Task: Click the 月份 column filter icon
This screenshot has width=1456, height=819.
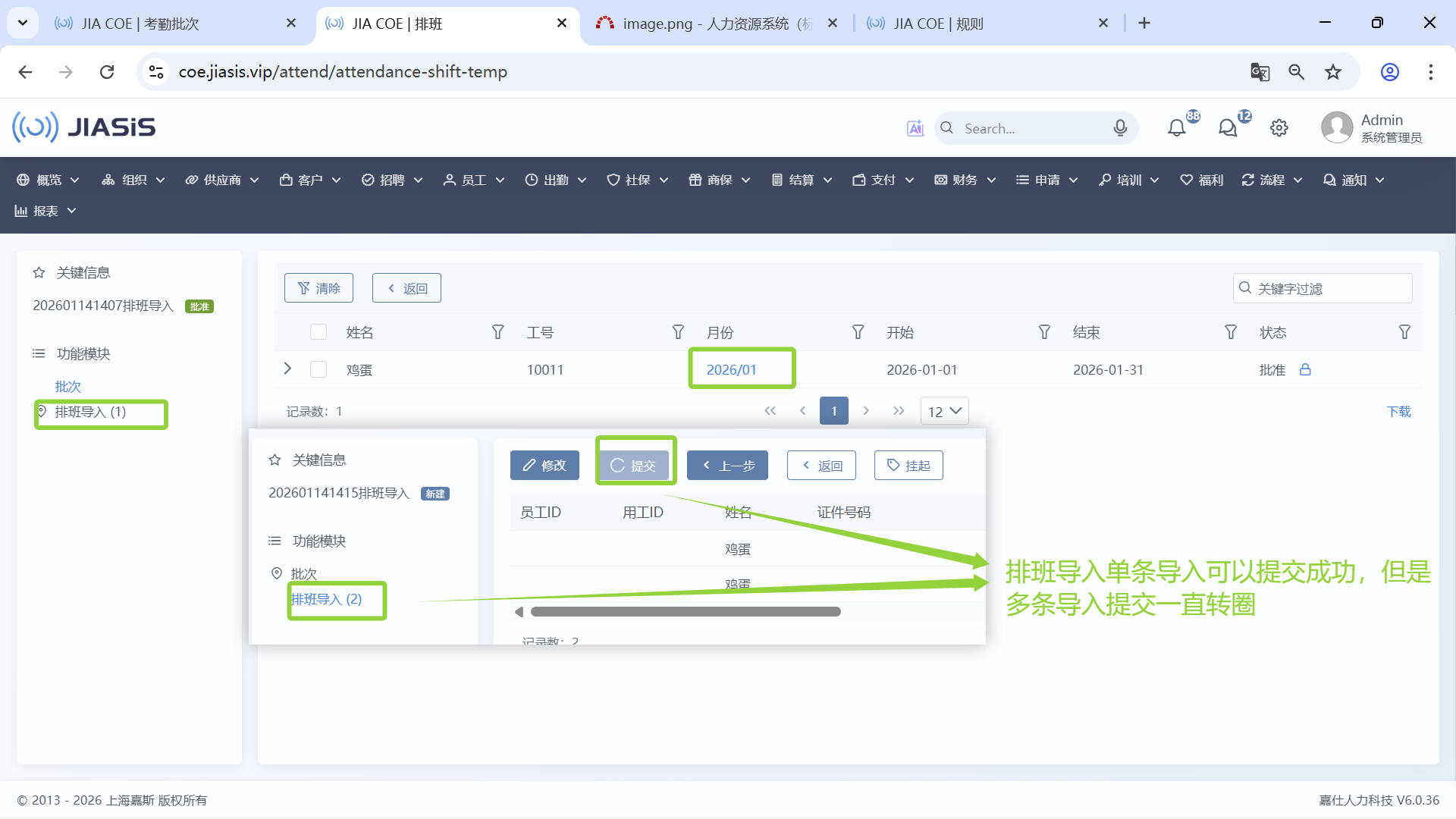Action: click(x=858, y=332)
